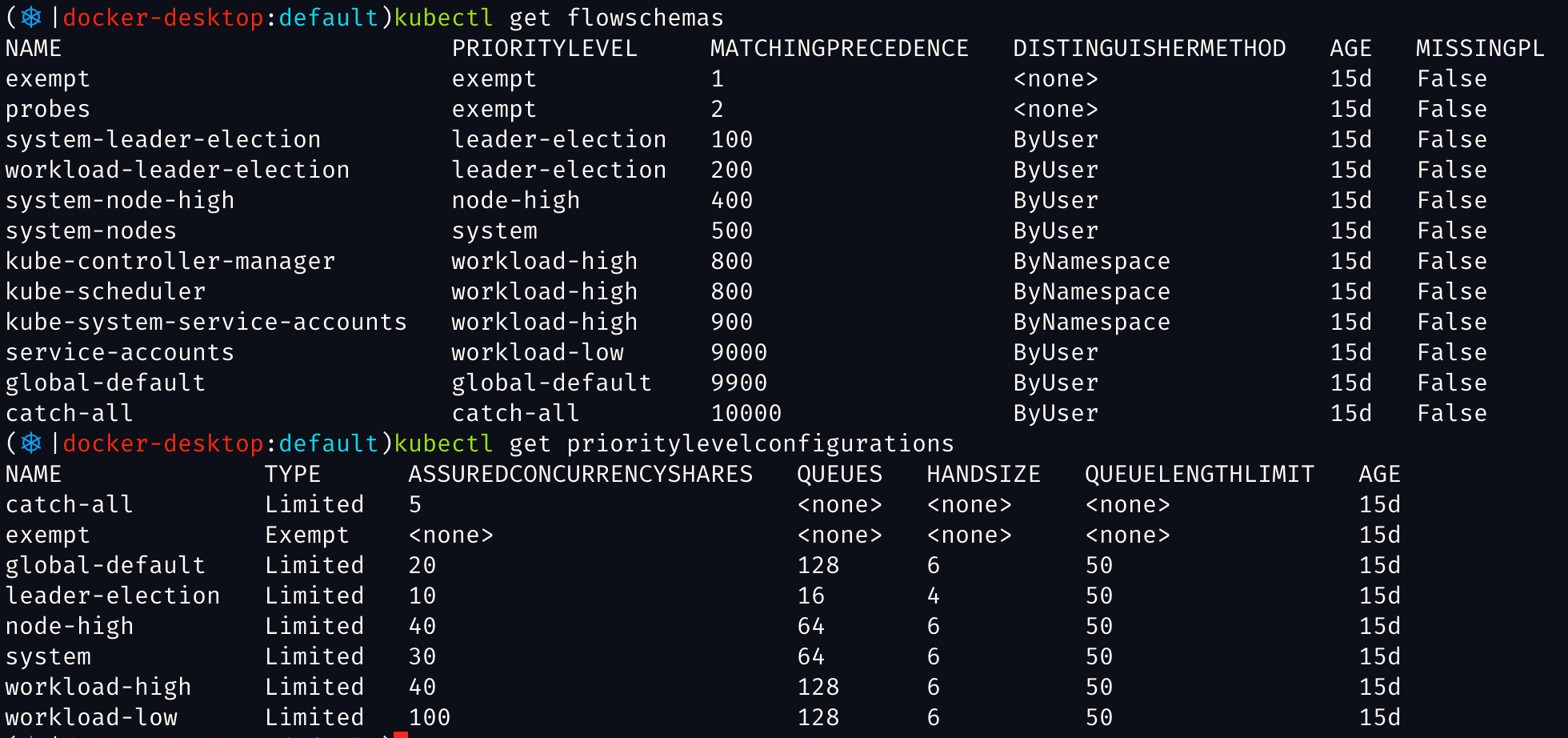Image resolution: width=1568 pixels, height=738 pixels.
Task: Click precedence value '500' for system-nodes
Action: (x=732, y=231)
